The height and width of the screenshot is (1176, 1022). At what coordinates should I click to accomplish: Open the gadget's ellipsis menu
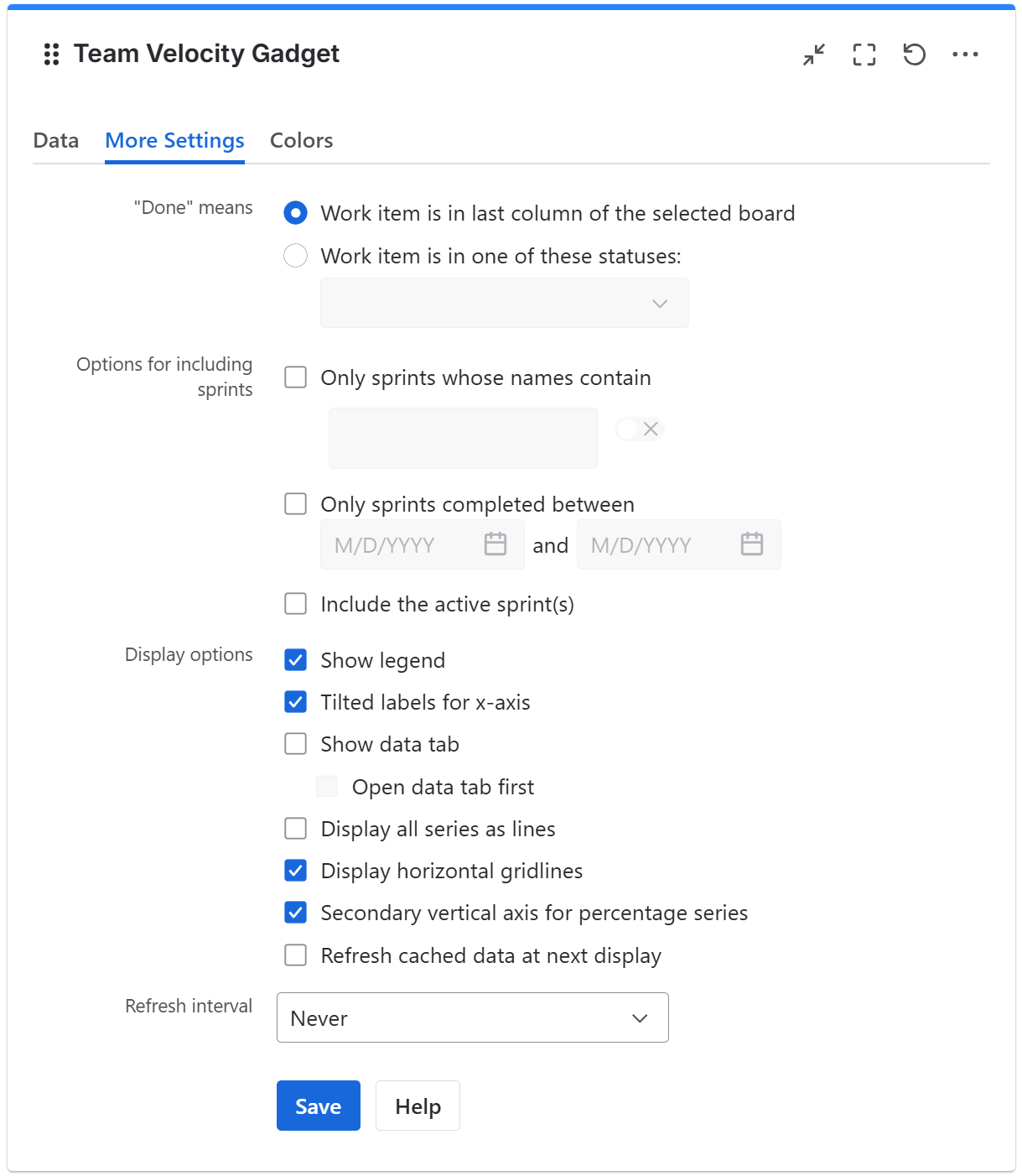click(967, 54)
